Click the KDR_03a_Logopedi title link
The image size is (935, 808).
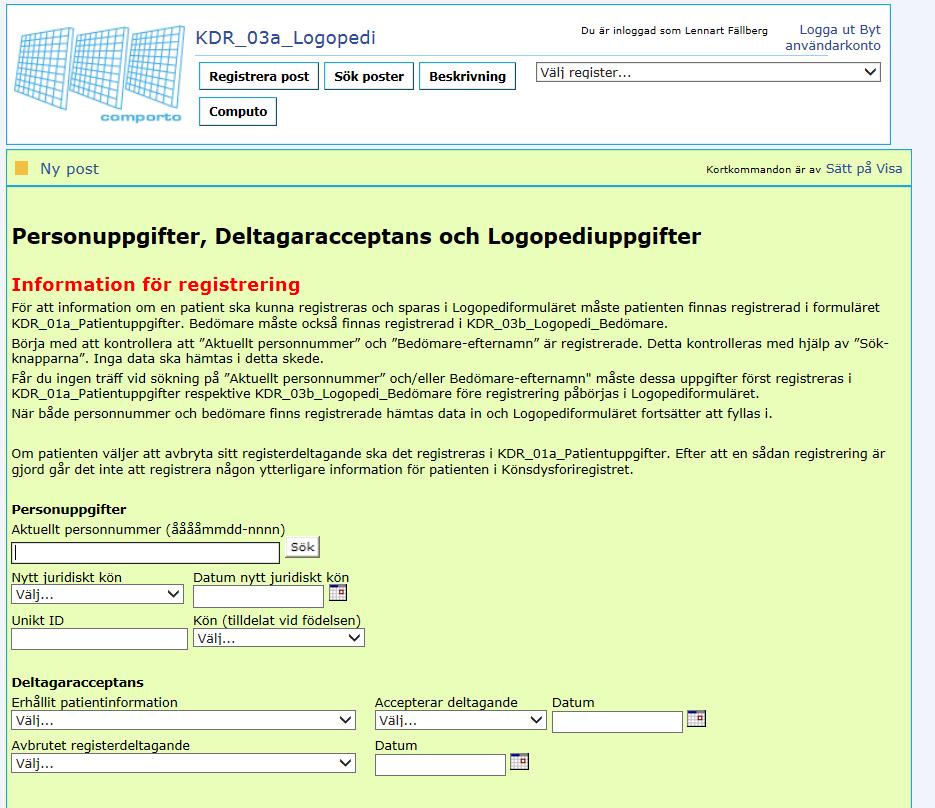286,38
